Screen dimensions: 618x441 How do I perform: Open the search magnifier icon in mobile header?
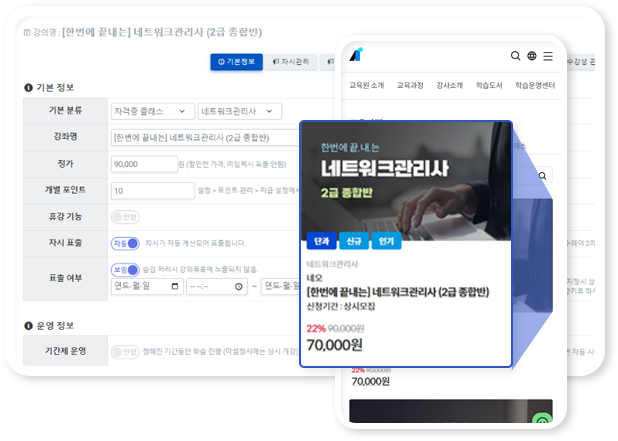coord(515,56)
